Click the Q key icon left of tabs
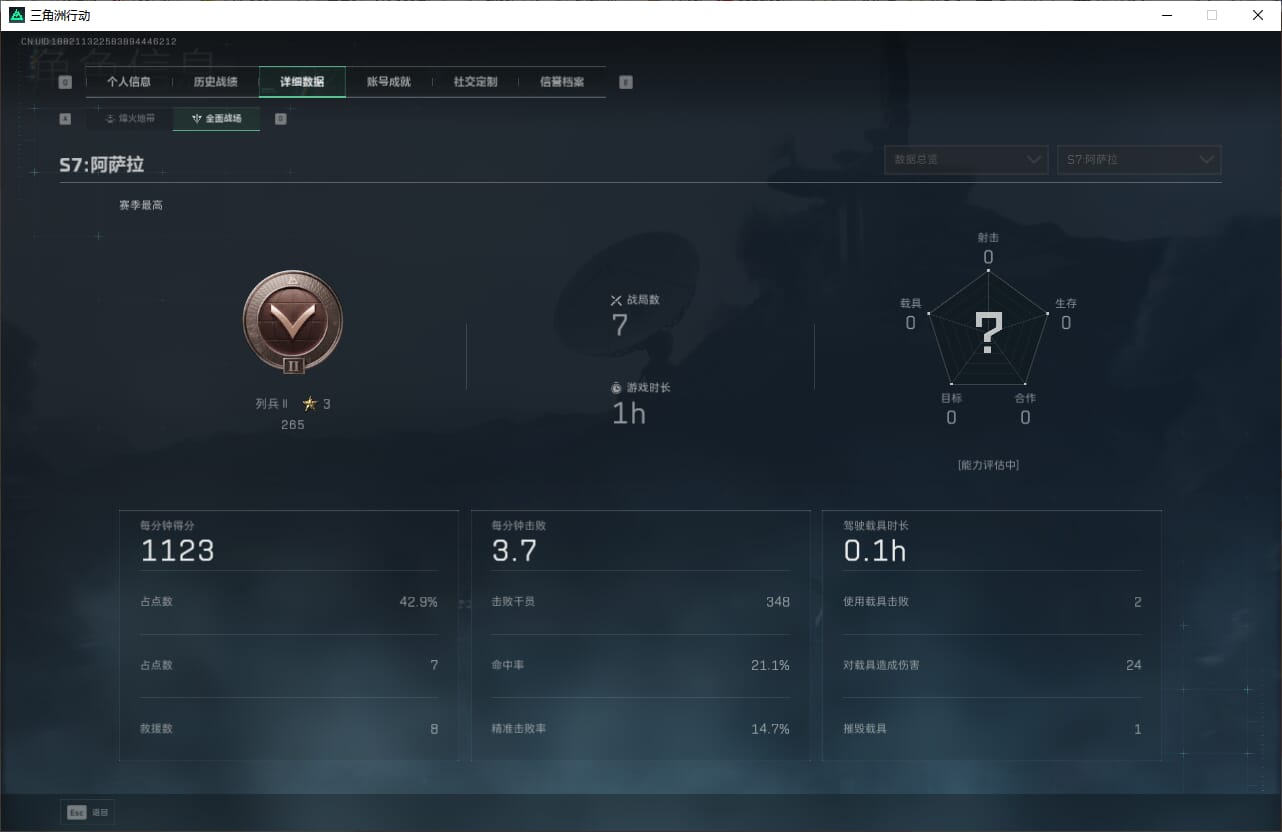Image resolution: width=1282 pixels, height=832 pixels. (65, 82)
